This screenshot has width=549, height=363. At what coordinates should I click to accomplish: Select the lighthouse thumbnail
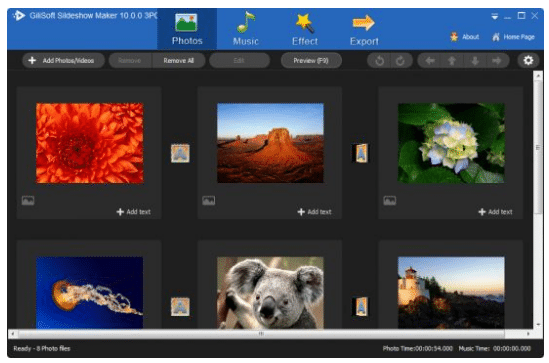[x=451, y=293]
